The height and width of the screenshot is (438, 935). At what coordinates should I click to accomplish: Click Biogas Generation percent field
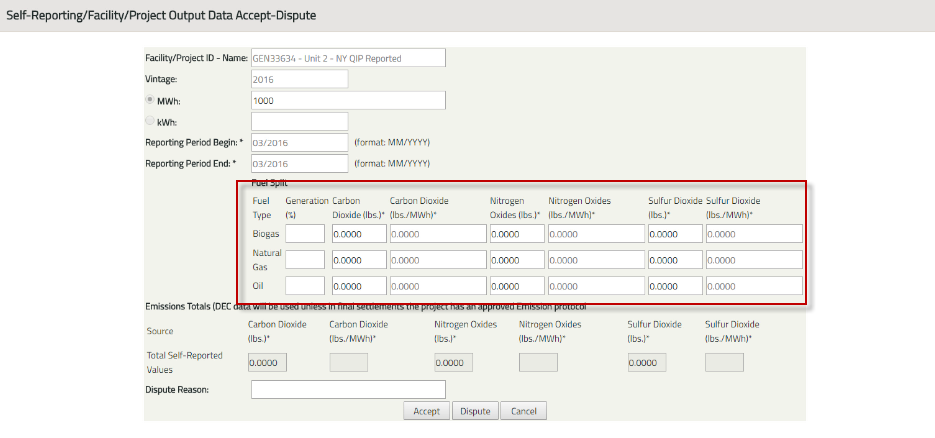pos(305,234)
